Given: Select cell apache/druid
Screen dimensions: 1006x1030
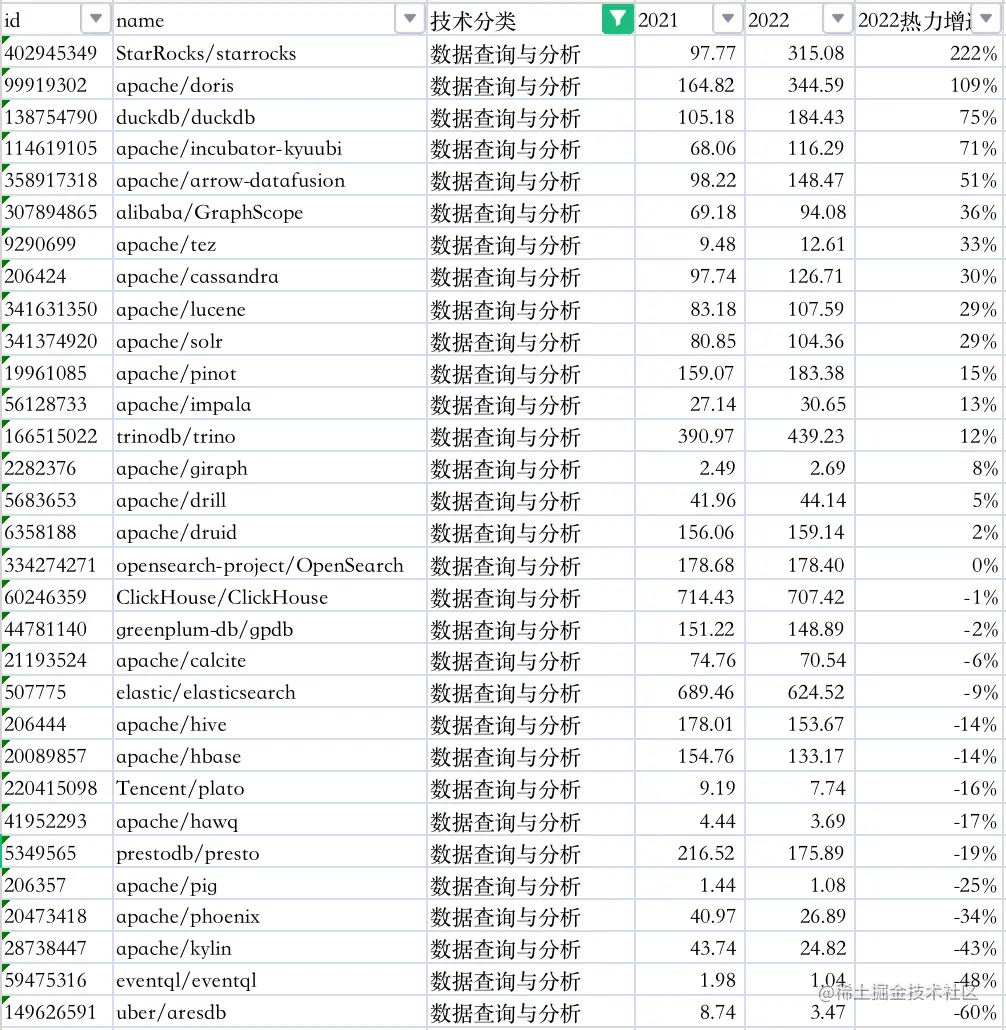Looking at the screenshot, I should 269,532.
